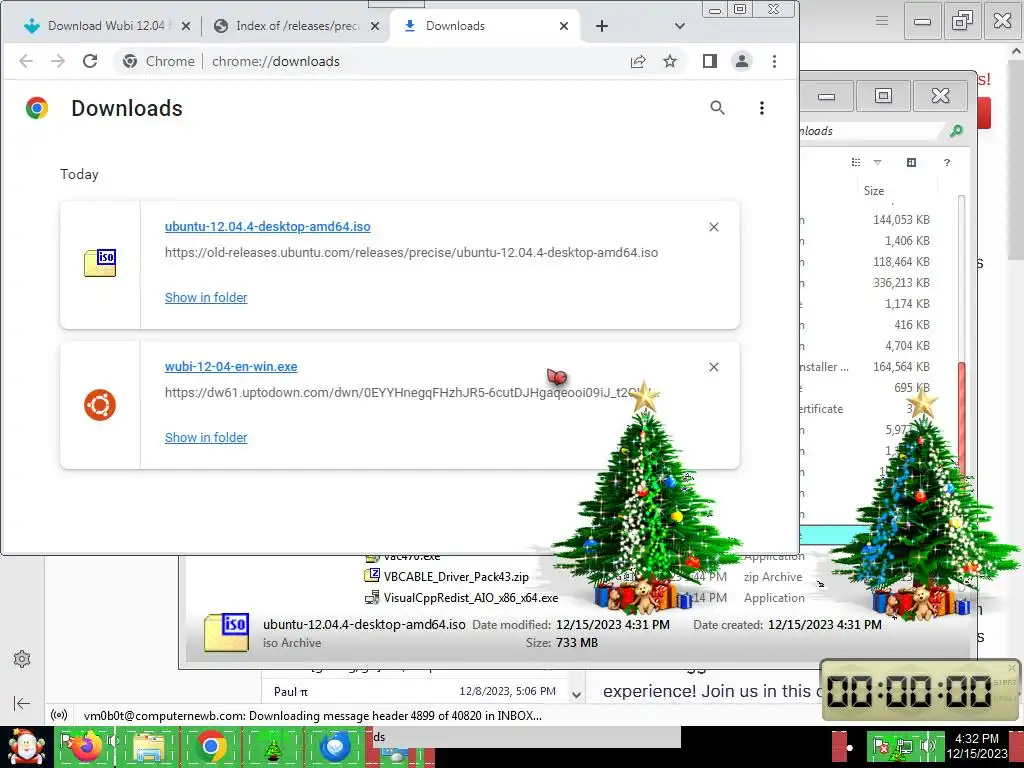Select VBCABLE_Driver_Pack43.zip in Explorer
This screenshot has width=1024, height=768.
(x=456, y=577)
